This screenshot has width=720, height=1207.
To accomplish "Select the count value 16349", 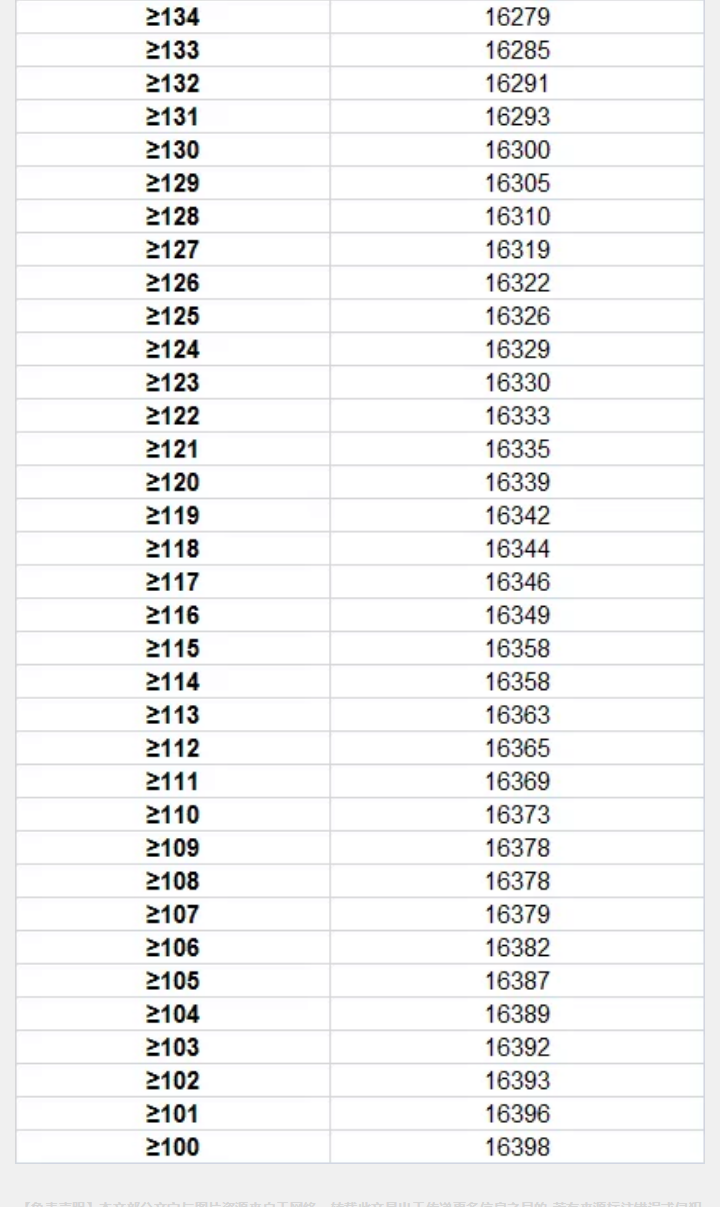I will click(x=517, y=615).
